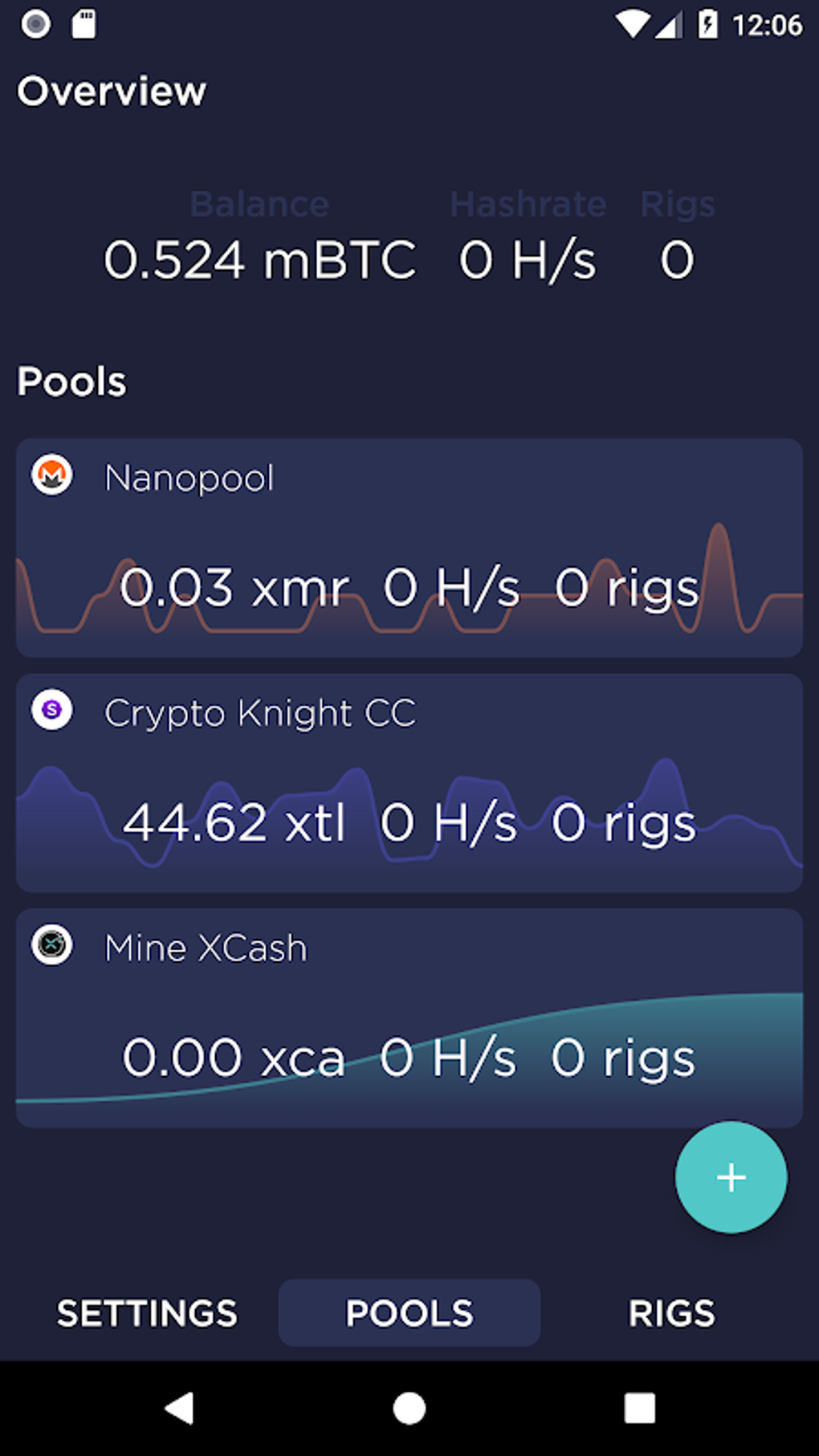Open the Crypto Knight CC pool name

(260, 713)
